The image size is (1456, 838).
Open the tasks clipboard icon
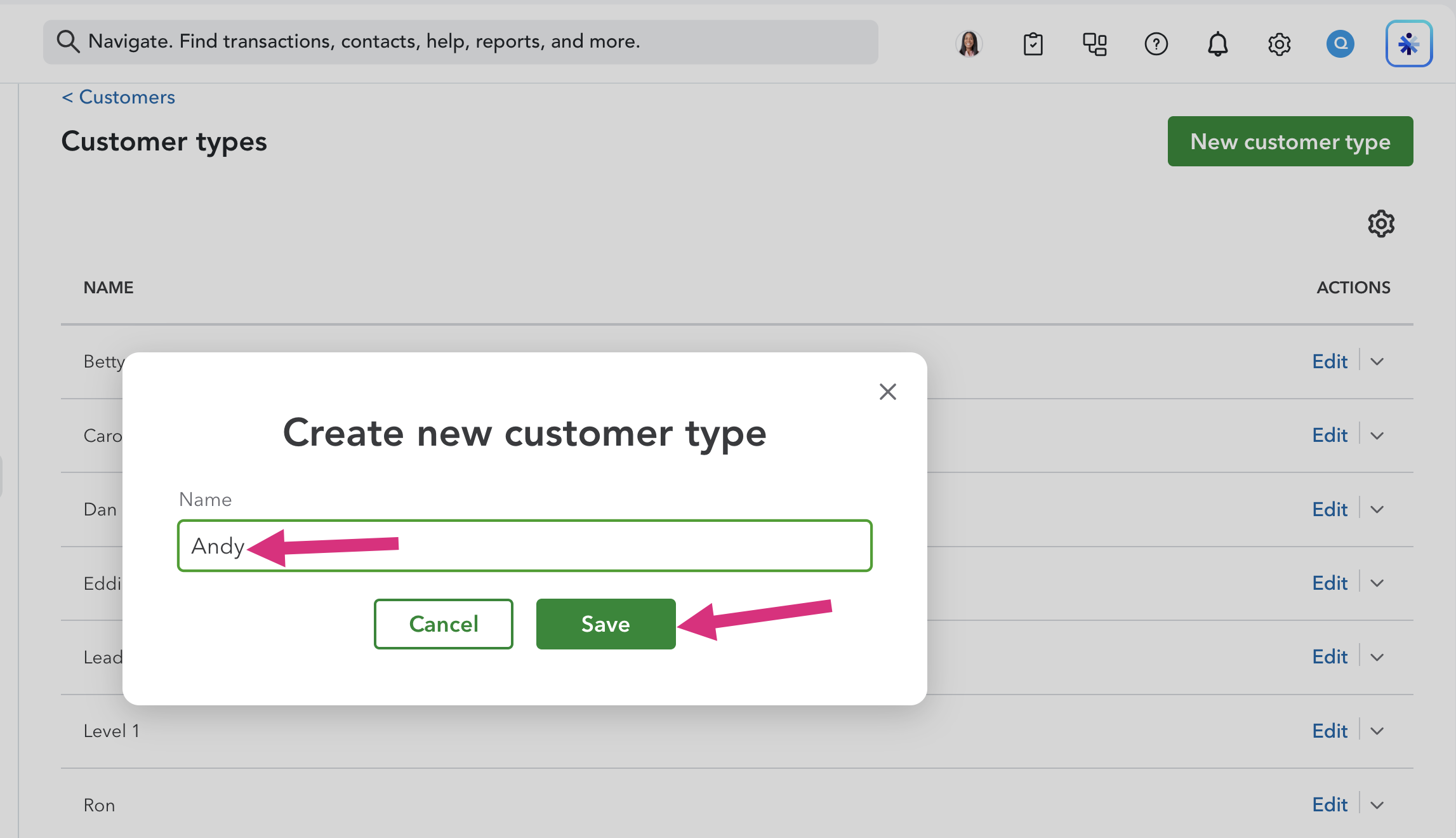[1033, 44]
